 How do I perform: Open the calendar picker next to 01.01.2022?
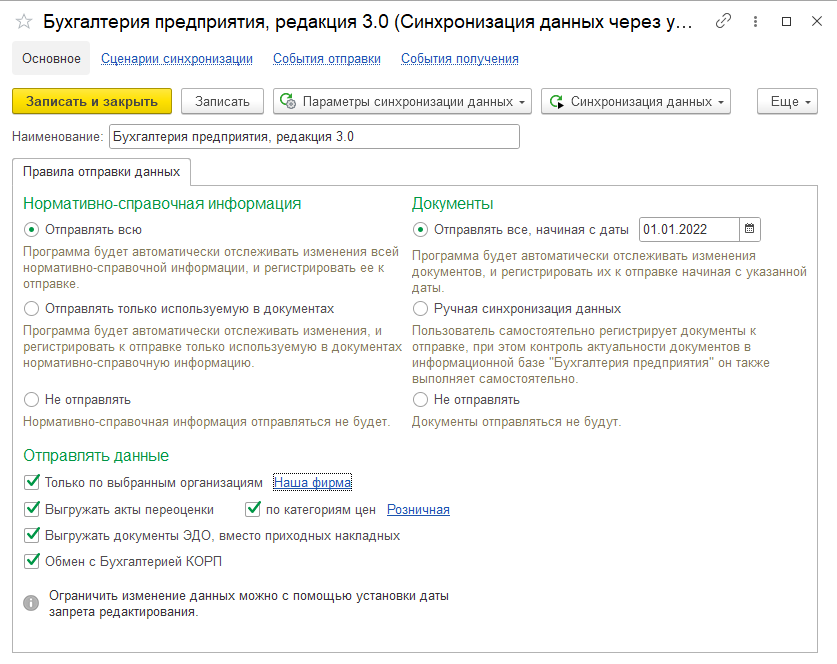(x=749, y=229)
